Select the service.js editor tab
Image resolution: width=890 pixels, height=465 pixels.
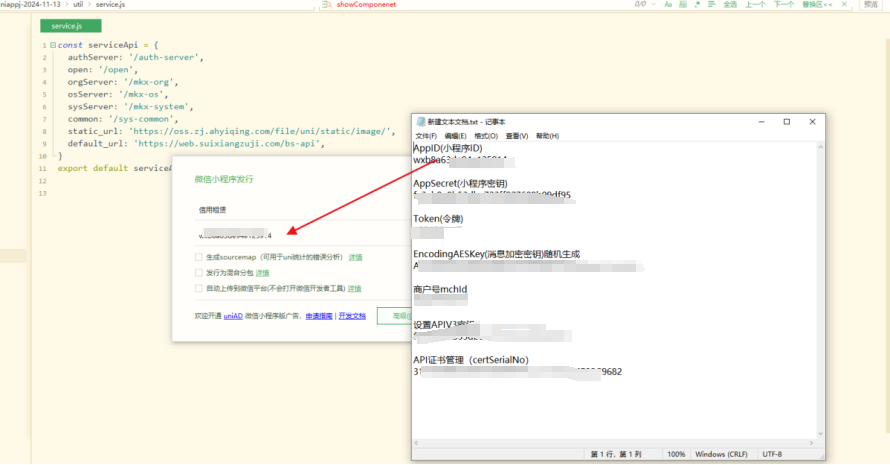[x=70, y=26]
